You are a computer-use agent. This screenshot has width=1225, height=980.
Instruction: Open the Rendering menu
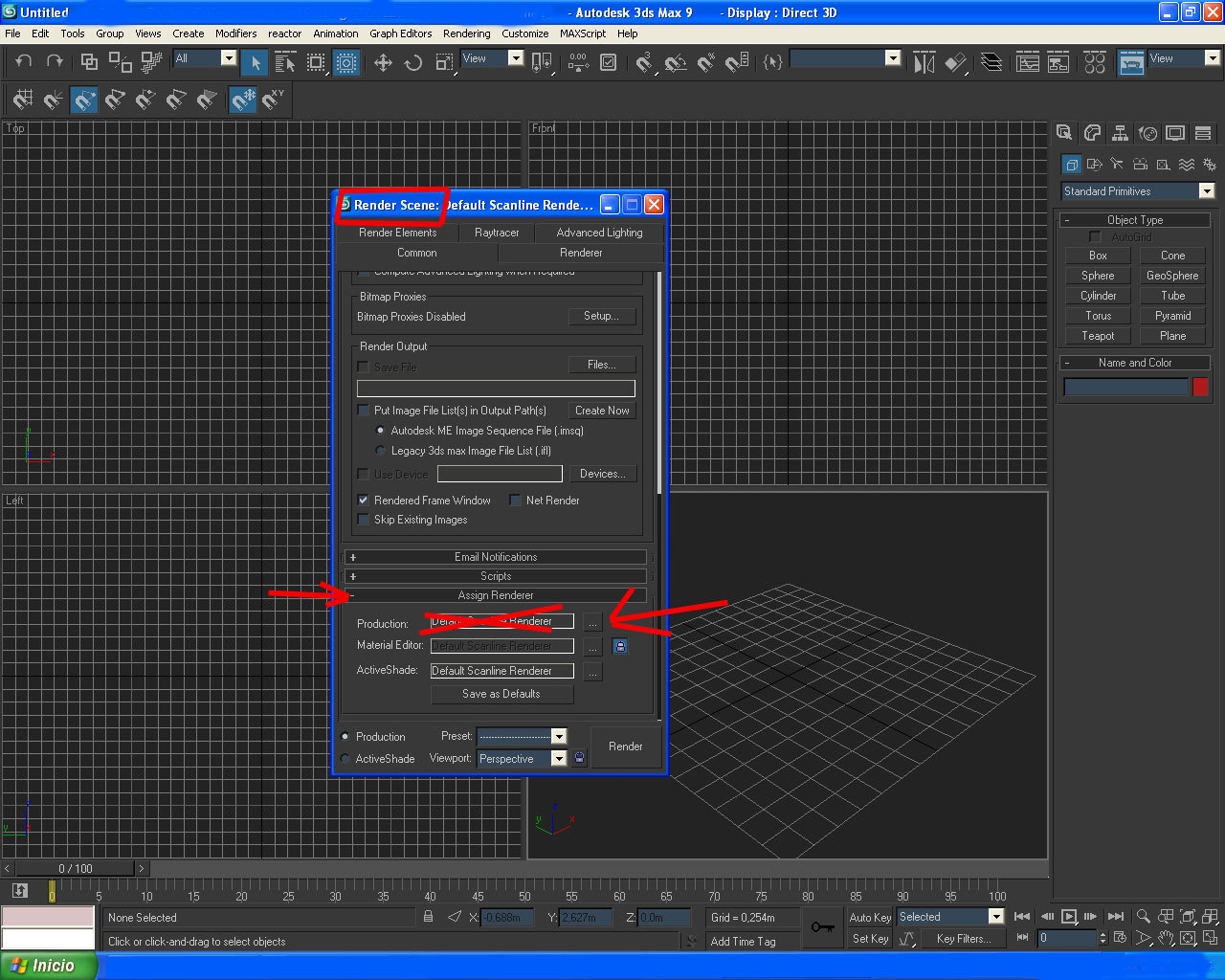467,33
